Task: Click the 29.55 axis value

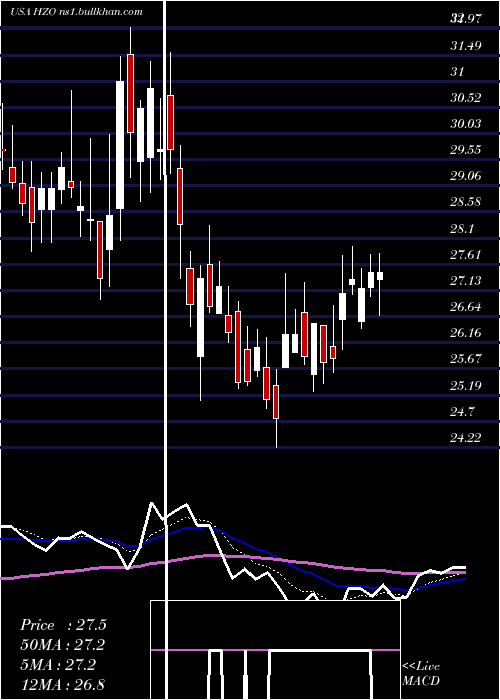Action: tap(466, 150)
